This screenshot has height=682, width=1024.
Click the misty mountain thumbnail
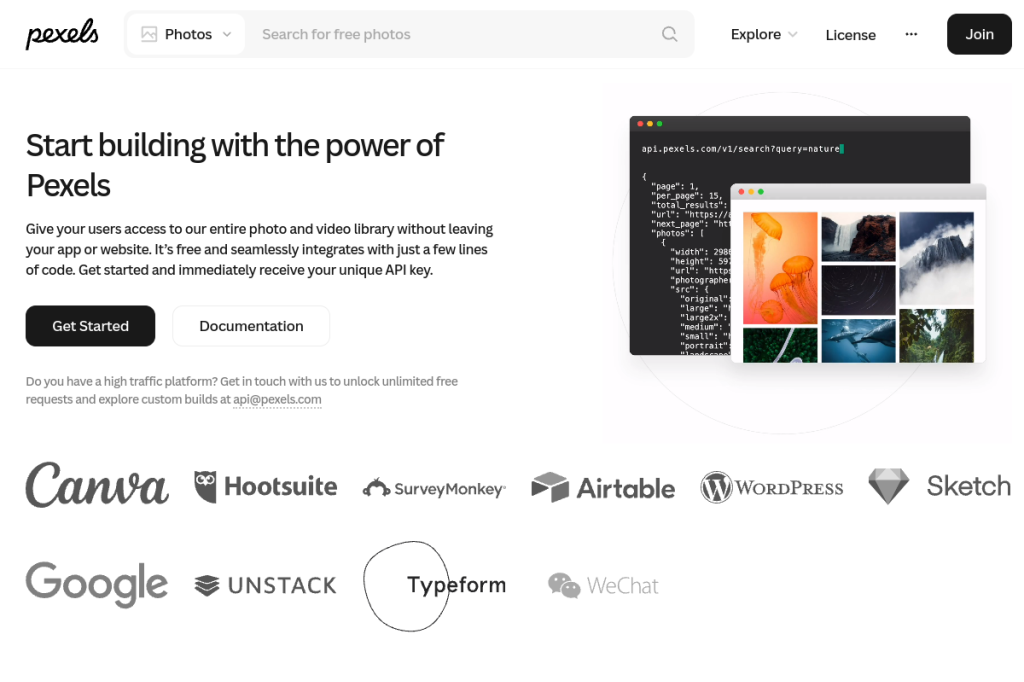click(x=936, y=259)
